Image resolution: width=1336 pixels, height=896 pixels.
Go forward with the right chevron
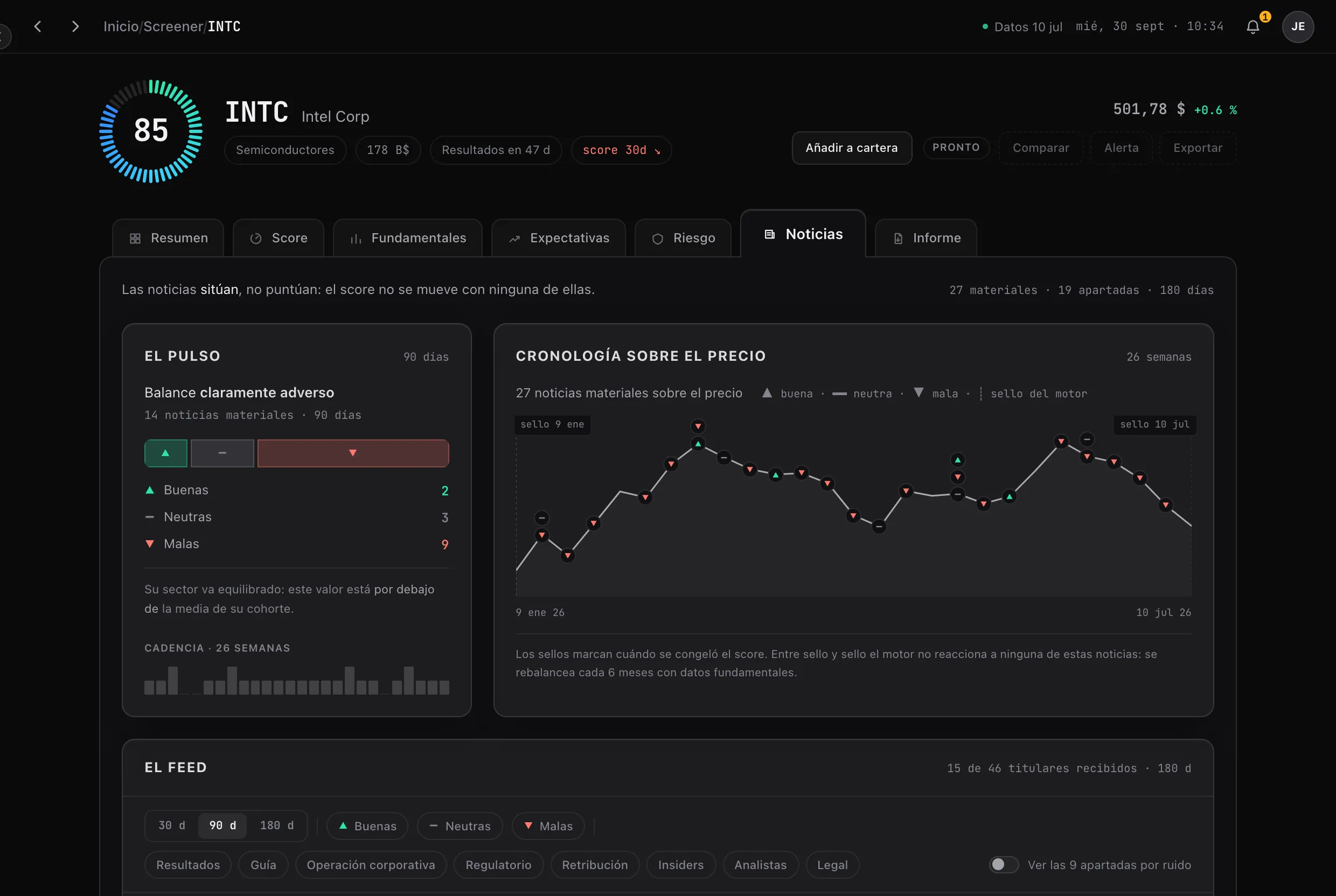tap(75, 26)
